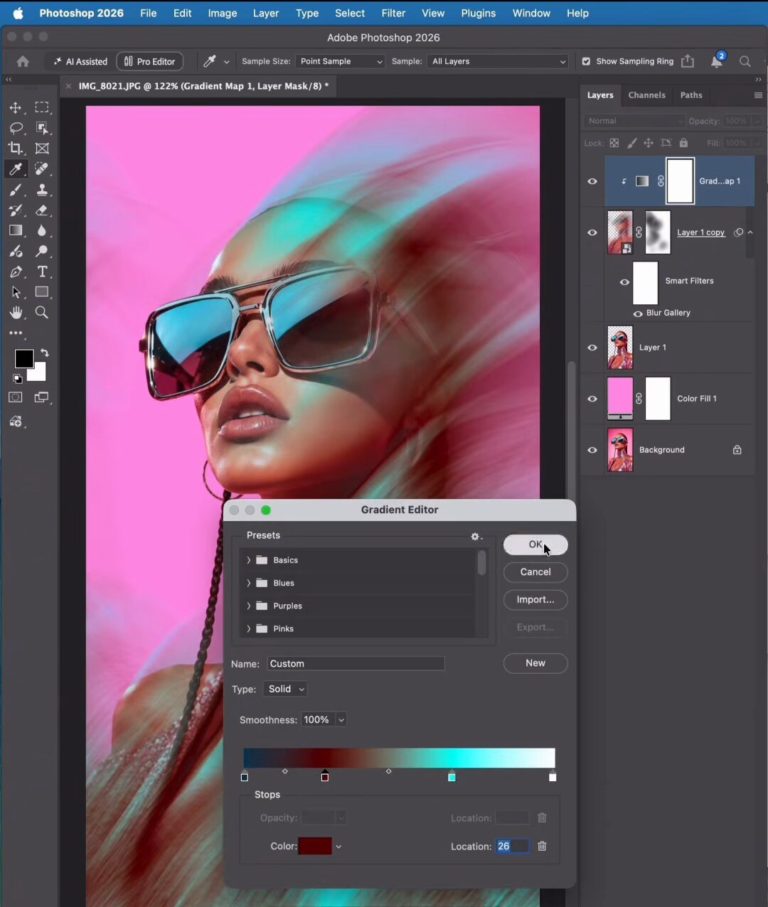Screen dimensions: 768x907
Task: Click the search magnifier in options bar
Action: (745, 61)
